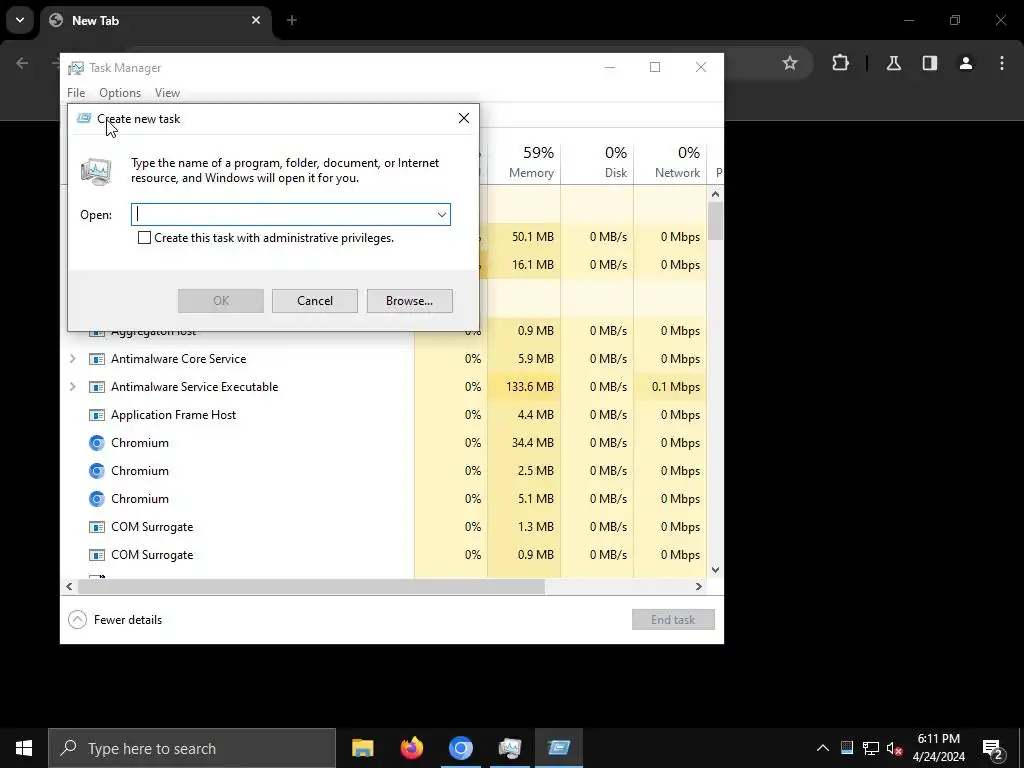1024x768 pixels.
Task: Click the COM Surrogate icon with 0.9 MB
Action: 97,555
